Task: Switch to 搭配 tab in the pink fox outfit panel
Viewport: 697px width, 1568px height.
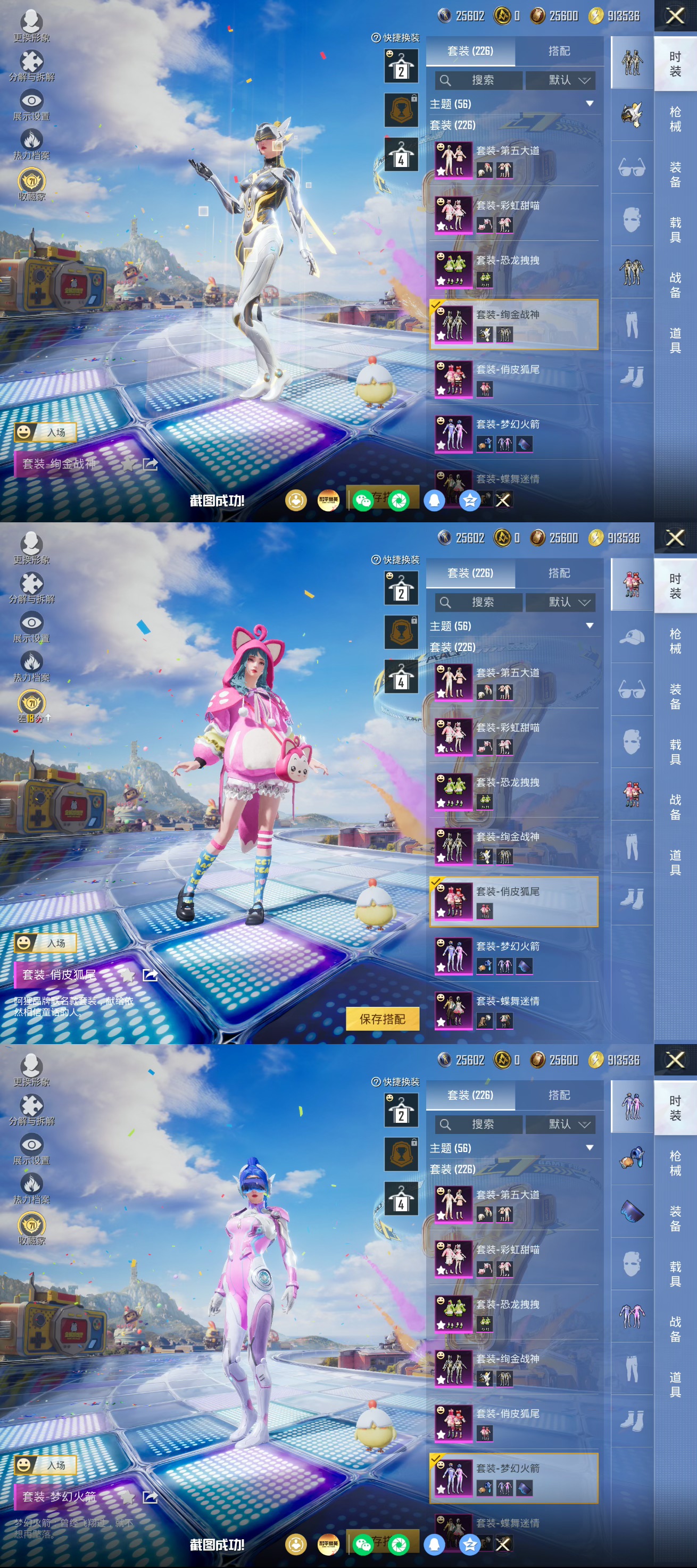Action: [x=559, y=573]
